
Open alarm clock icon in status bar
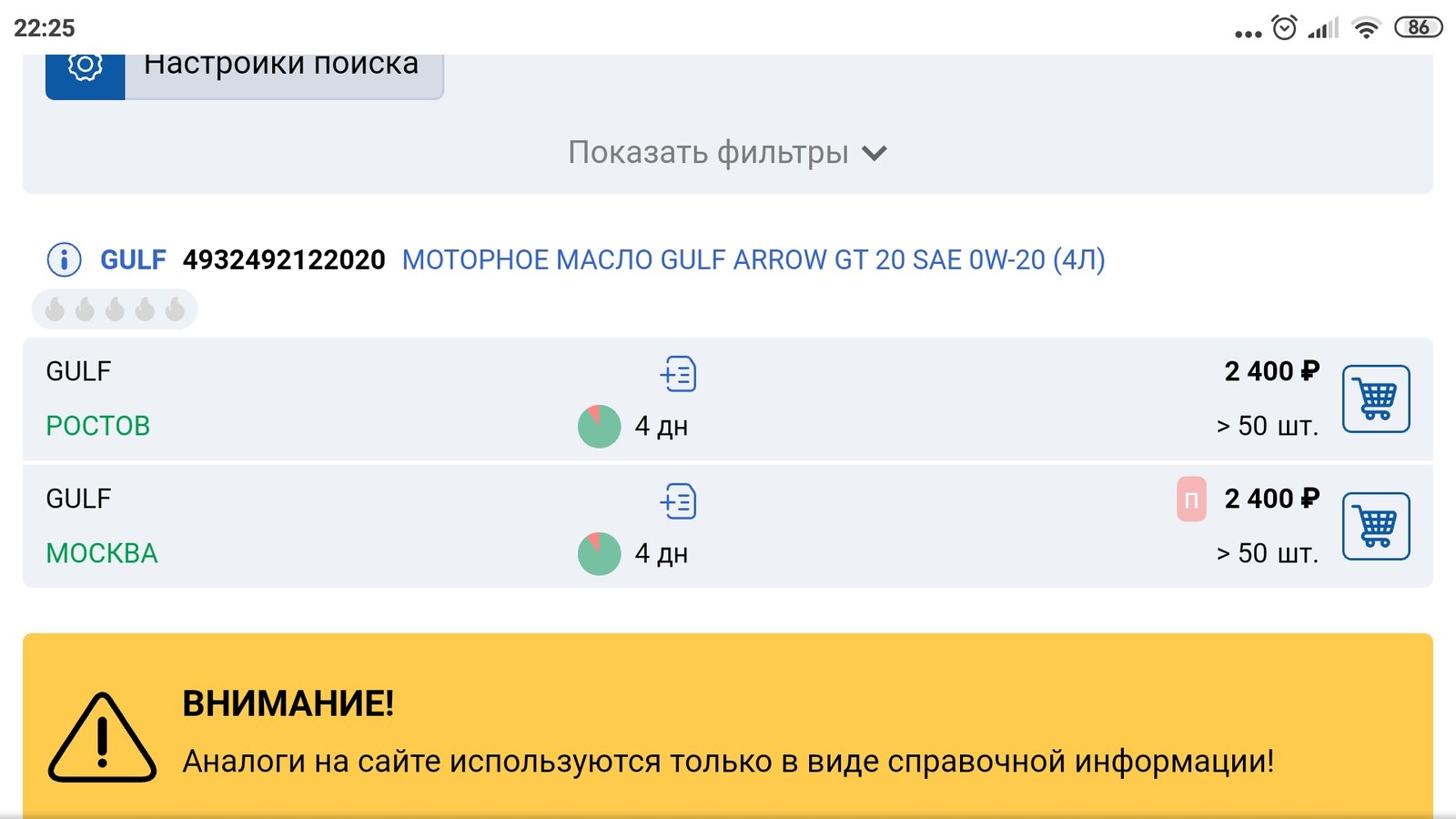point(1284,27)
